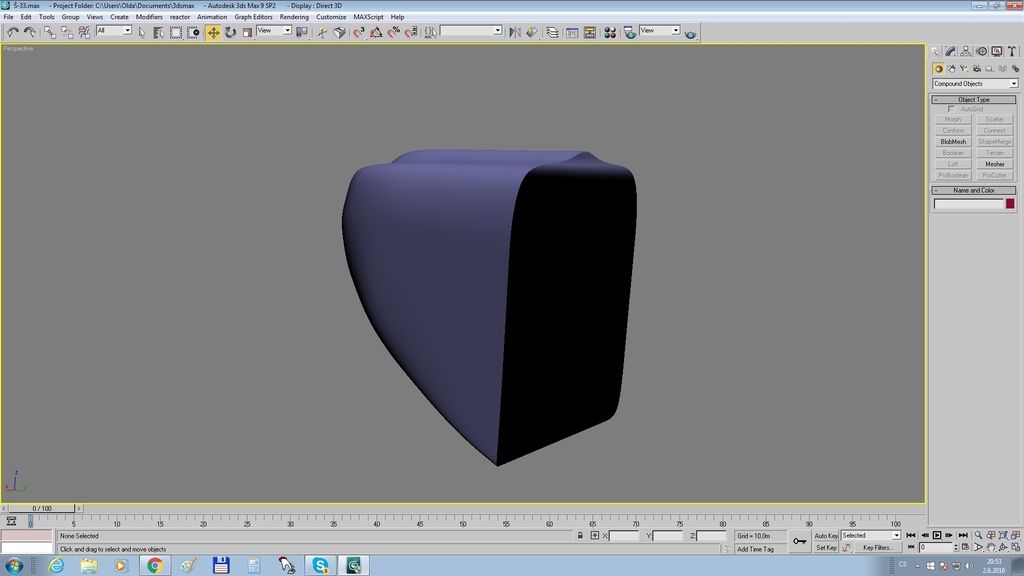Select the Move tool in toolbar
This screenshot has width=1024, height=576.
213,32
